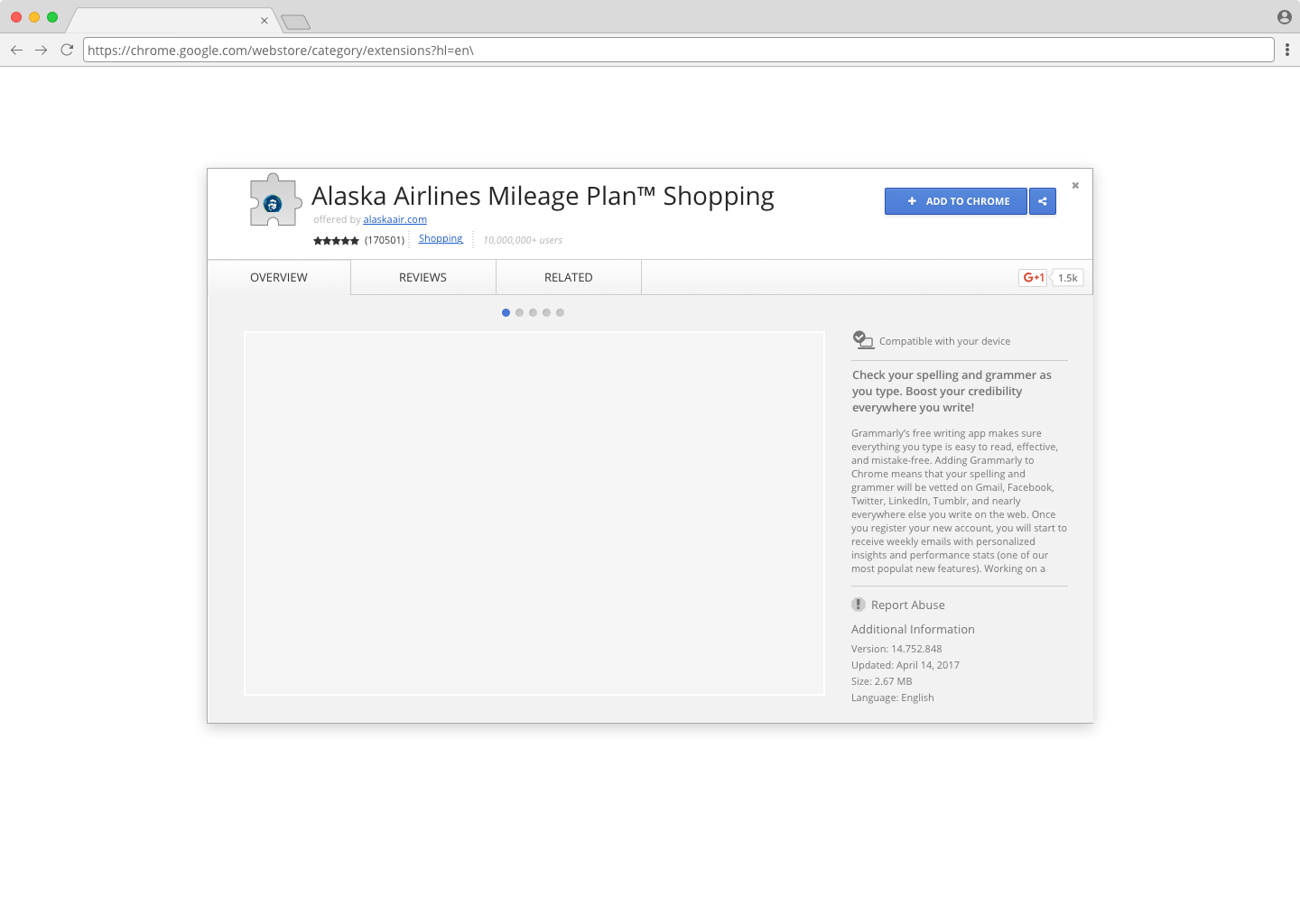Click the compatible device check icon
This screenshot has height=924, width=1300.
863,339
